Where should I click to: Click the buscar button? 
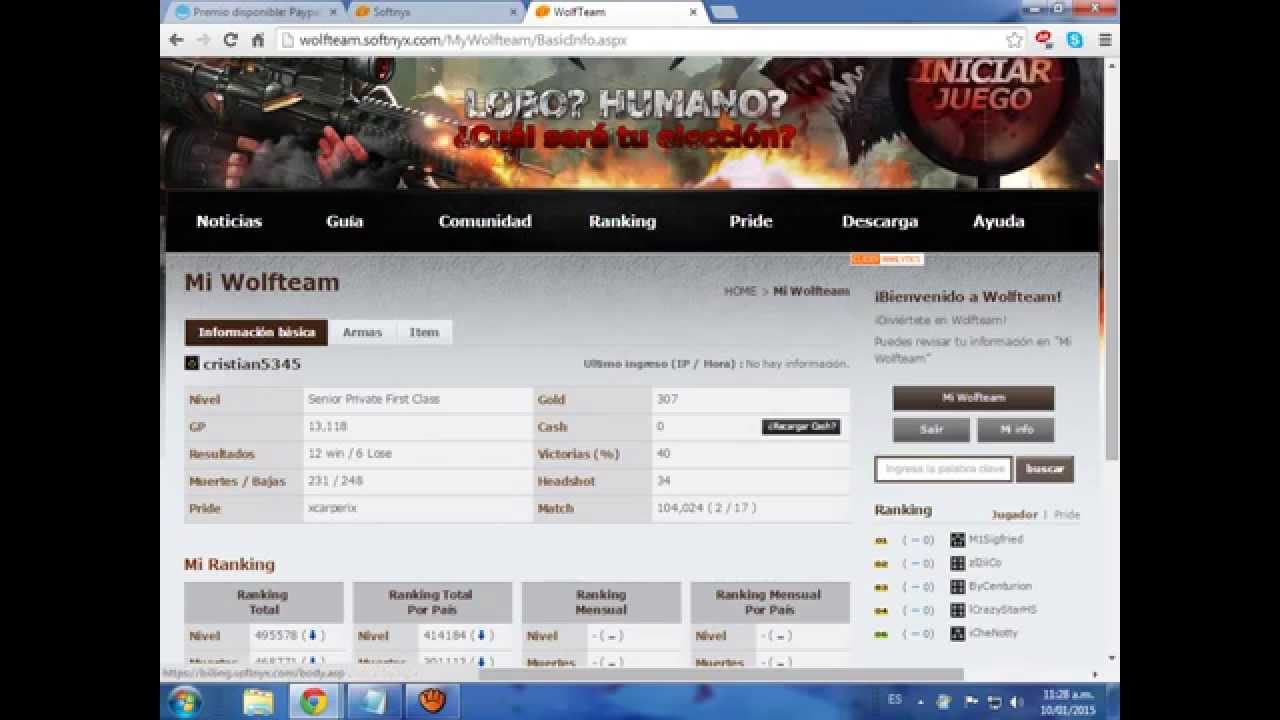[1045, 469]
